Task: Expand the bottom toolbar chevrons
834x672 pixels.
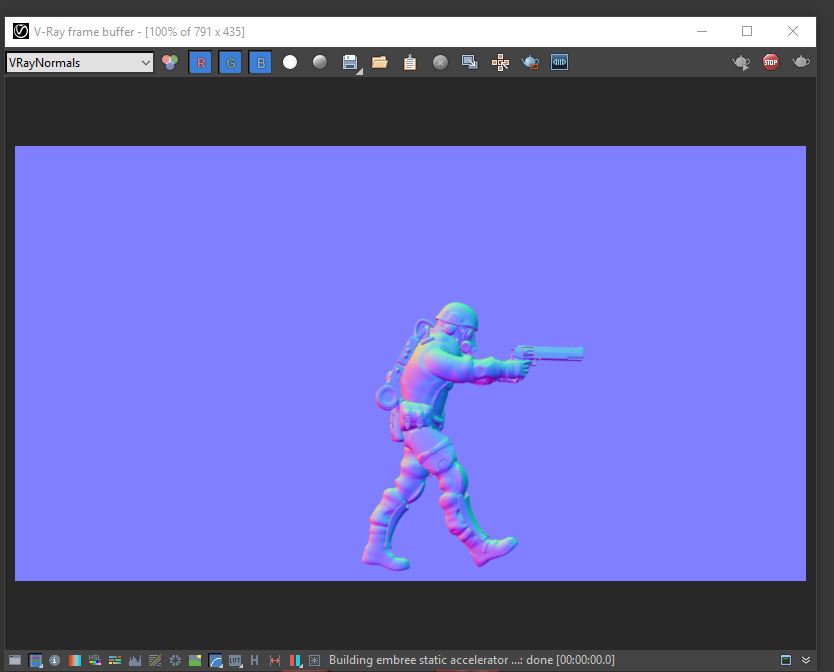Action: 806,660
